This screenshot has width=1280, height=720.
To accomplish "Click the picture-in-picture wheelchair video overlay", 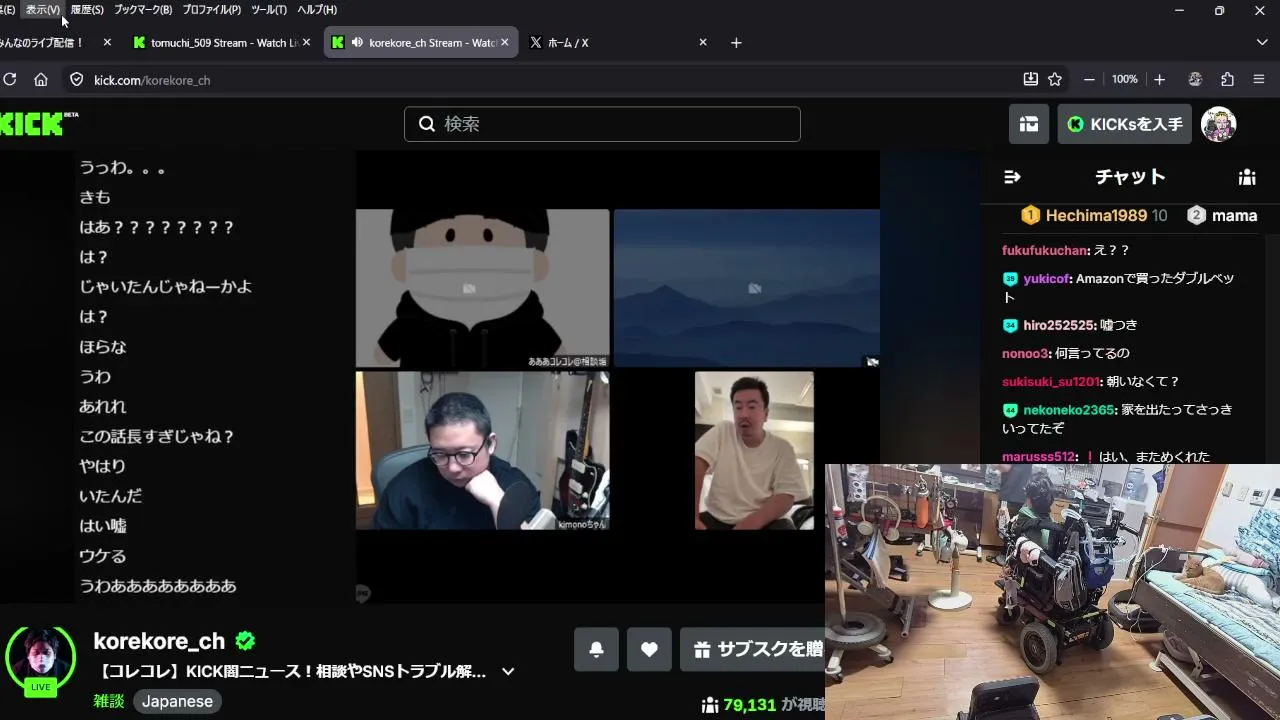I will pyautogui.click(x=1052, y=592).
